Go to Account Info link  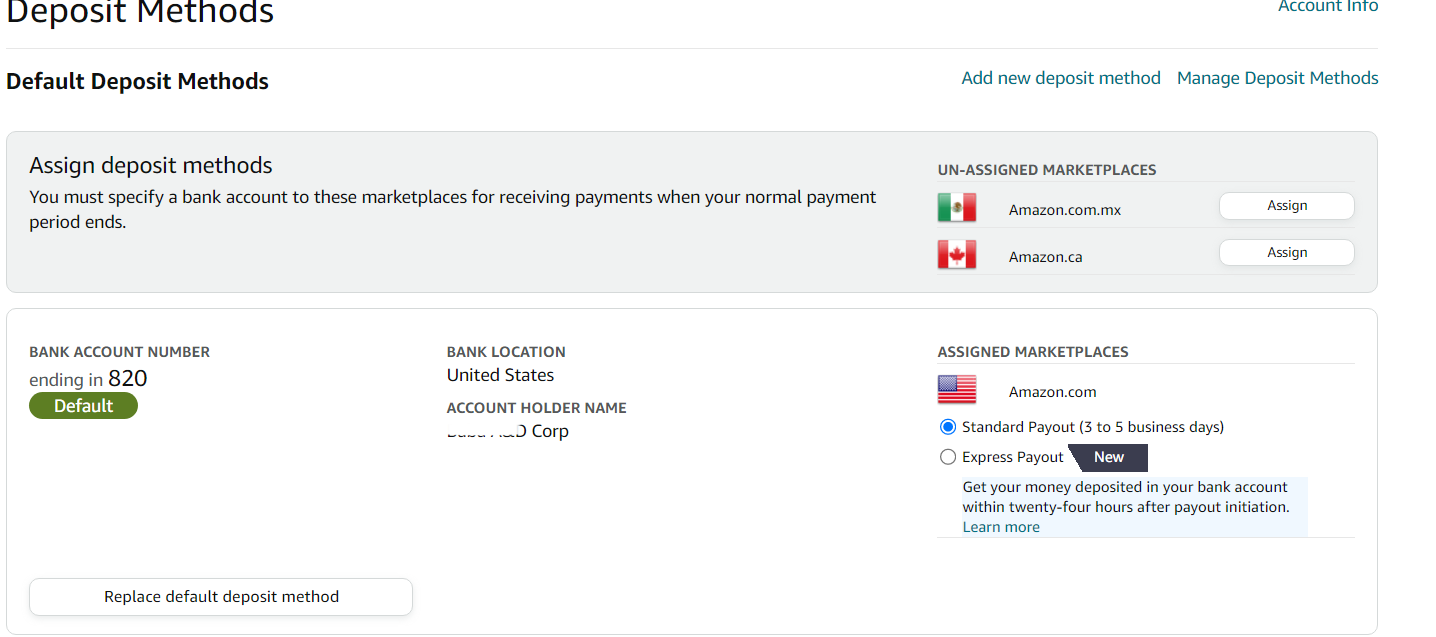point(1328,6)
